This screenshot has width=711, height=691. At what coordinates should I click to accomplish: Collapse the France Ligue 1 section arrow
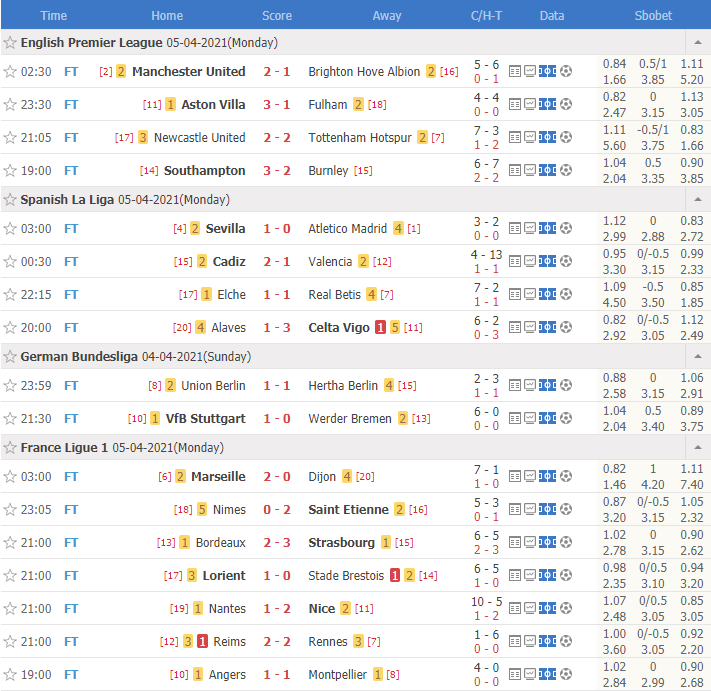pos(698,448)
